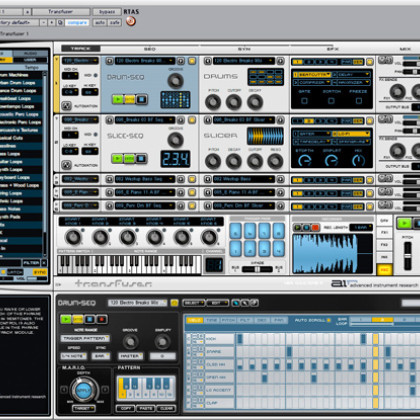Click the master PITCH vertical slider
This screenshot has width=420, height=420.
click(x=407, y=256)
